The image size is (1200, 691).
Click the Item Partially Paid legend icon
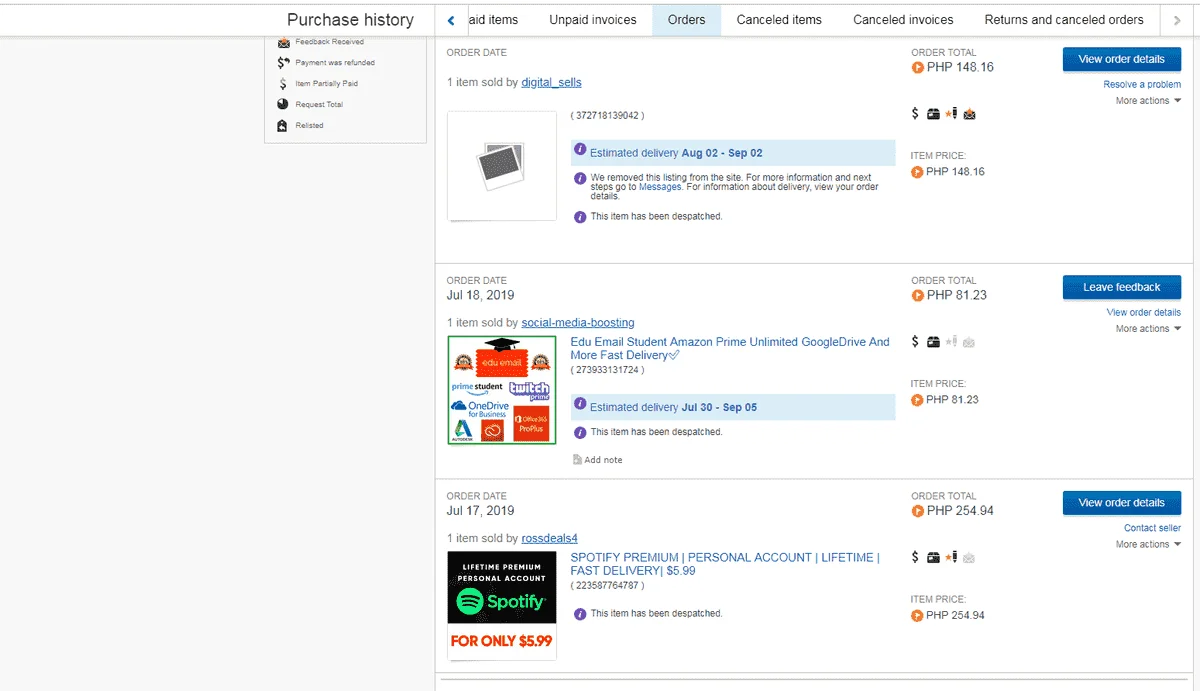284,84
